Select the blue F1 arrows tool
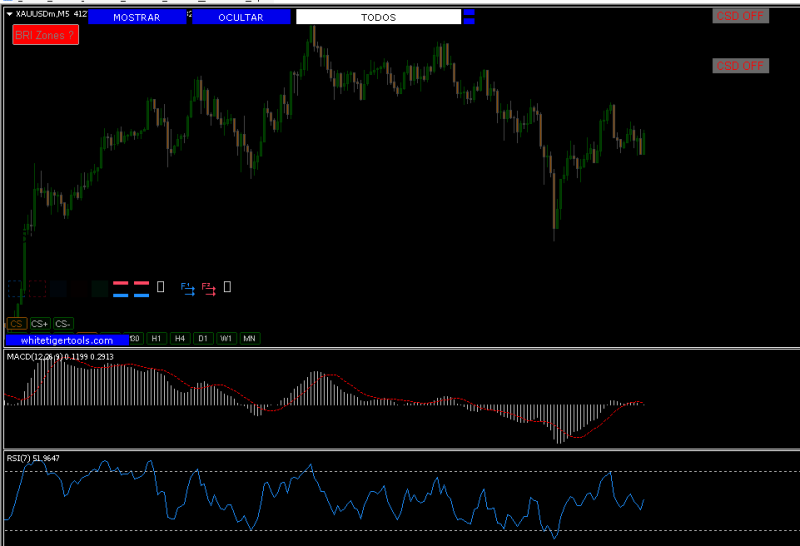This screenshot has width=800, height=546. tap(188, 289)
